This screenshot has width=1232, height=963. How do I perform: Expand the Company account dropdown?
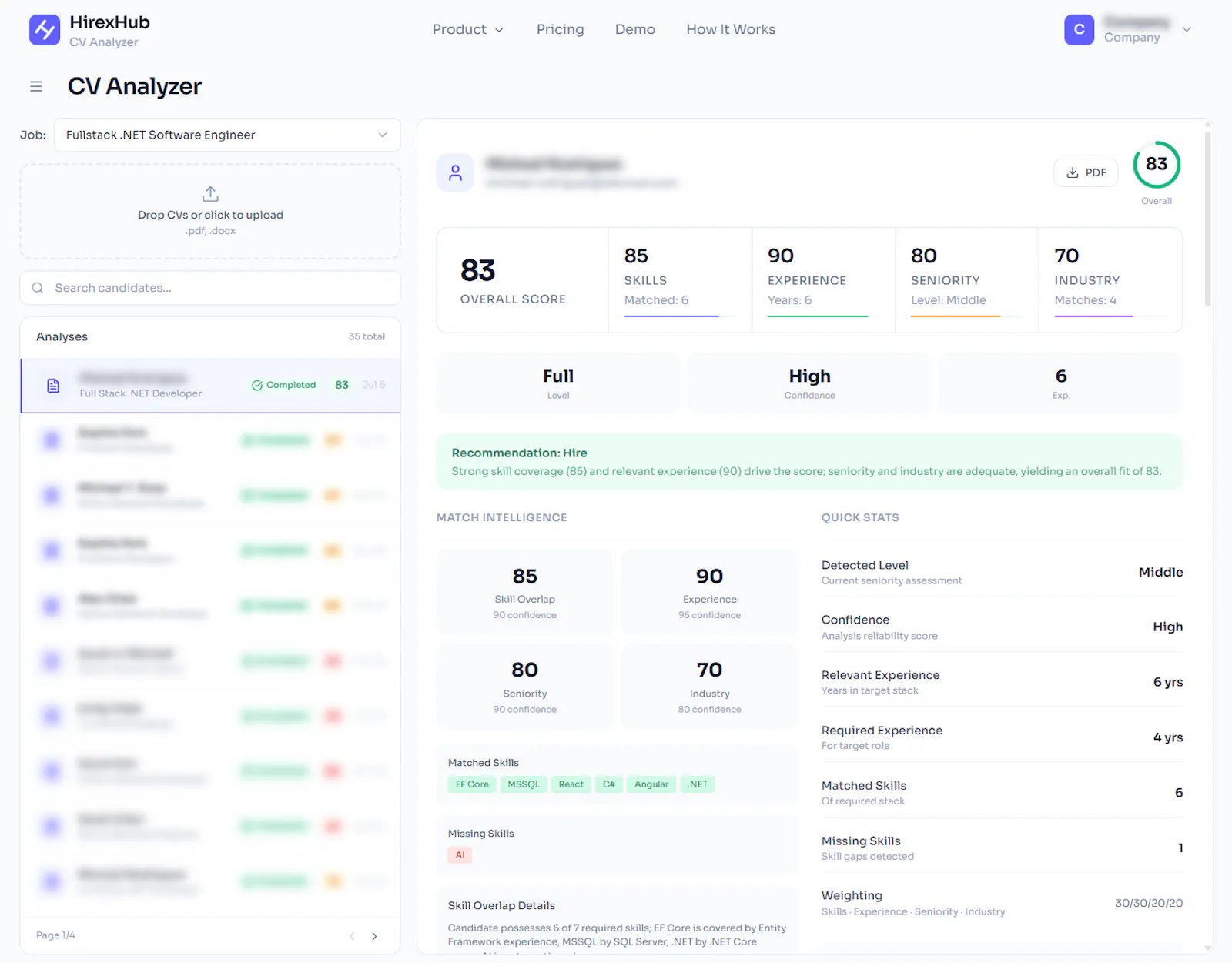coord(1187,29)
